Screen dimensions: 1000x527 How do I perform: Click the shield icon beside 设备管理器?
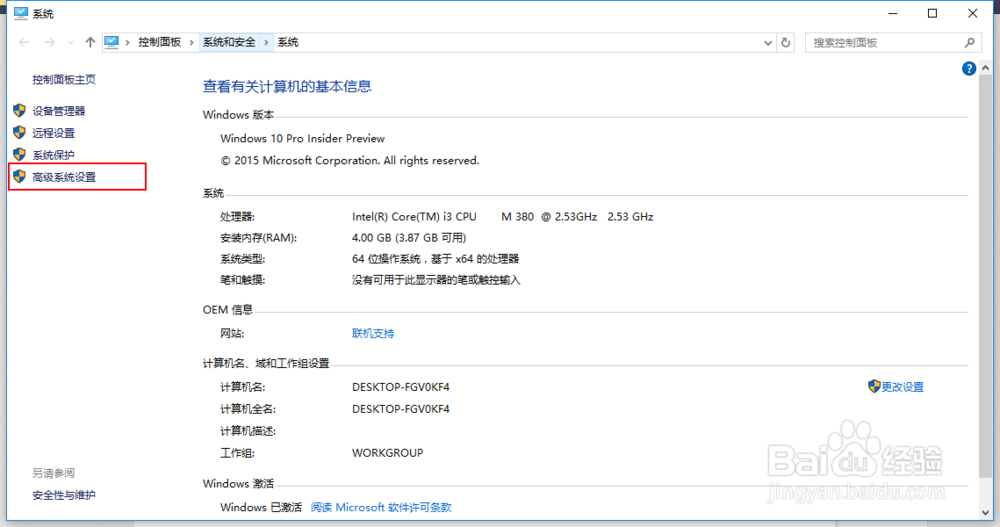point(19,110)
